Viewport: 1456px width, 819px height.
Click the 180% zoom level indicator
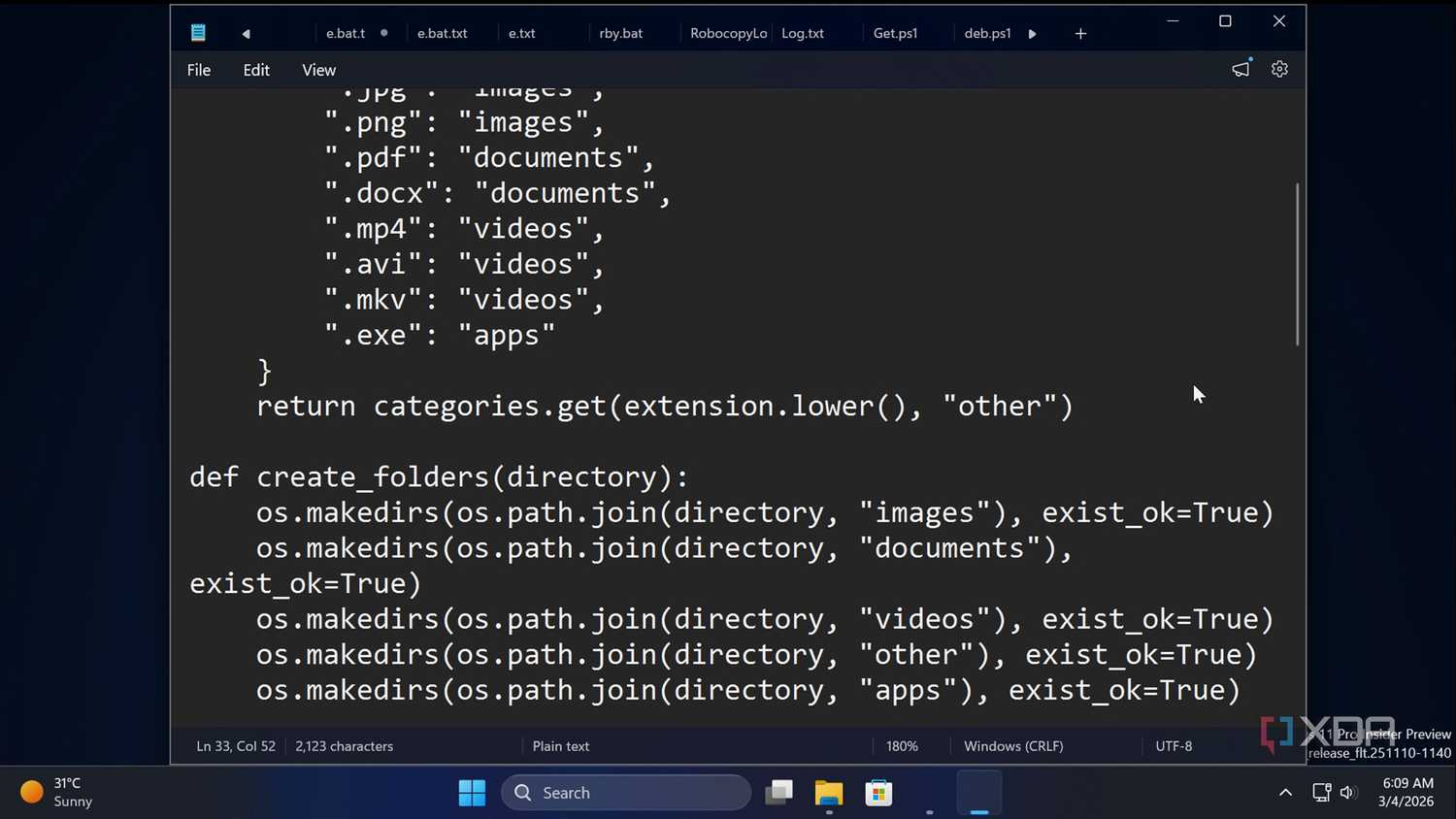coord(902,746)
